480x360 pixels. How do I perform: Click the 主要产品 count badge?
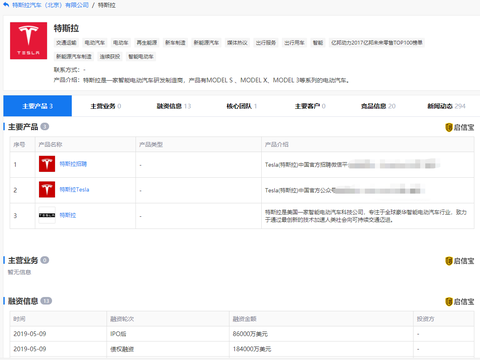(45, 127)
